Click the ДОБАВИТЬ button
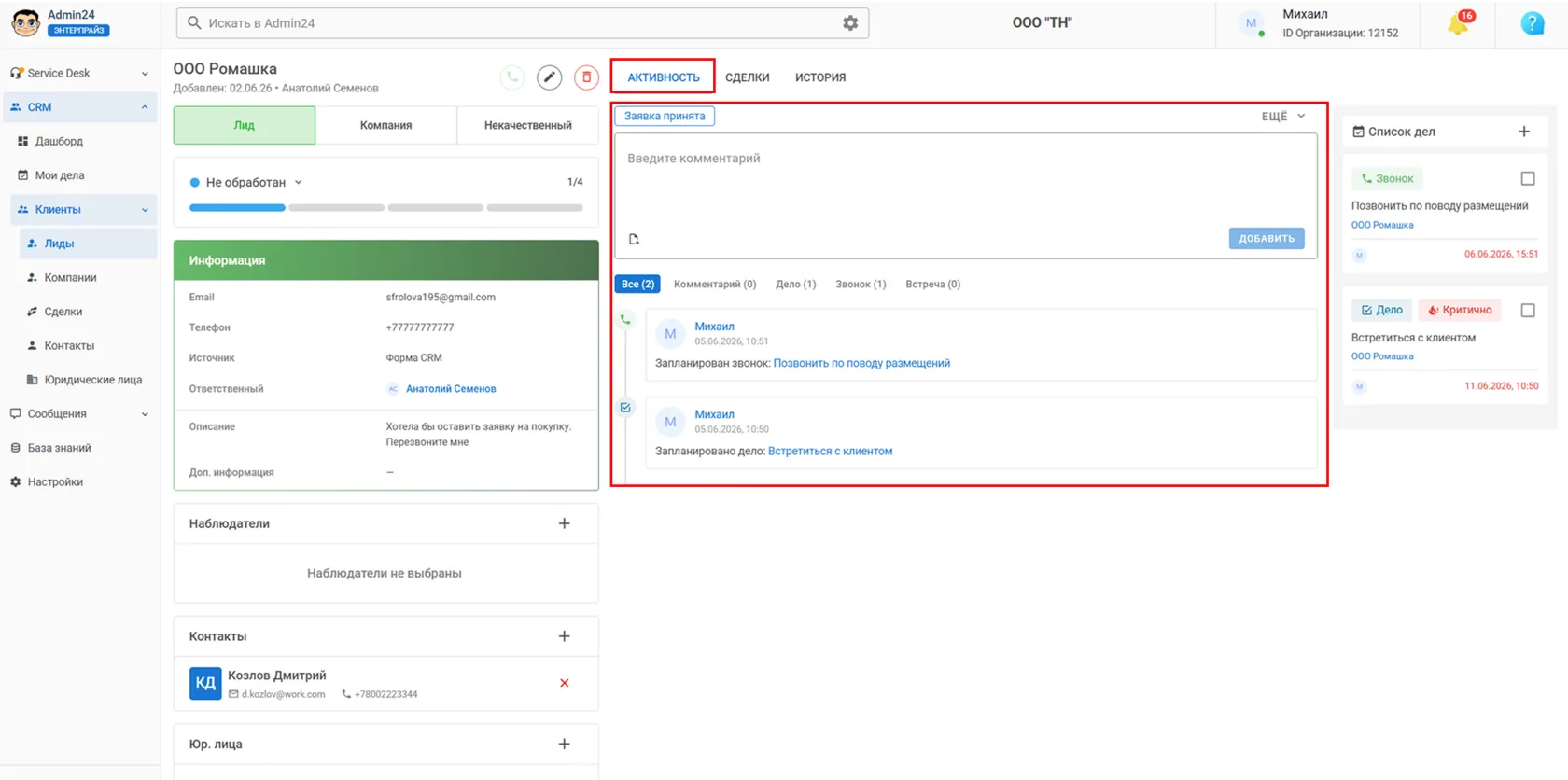 pos(1267,239)
